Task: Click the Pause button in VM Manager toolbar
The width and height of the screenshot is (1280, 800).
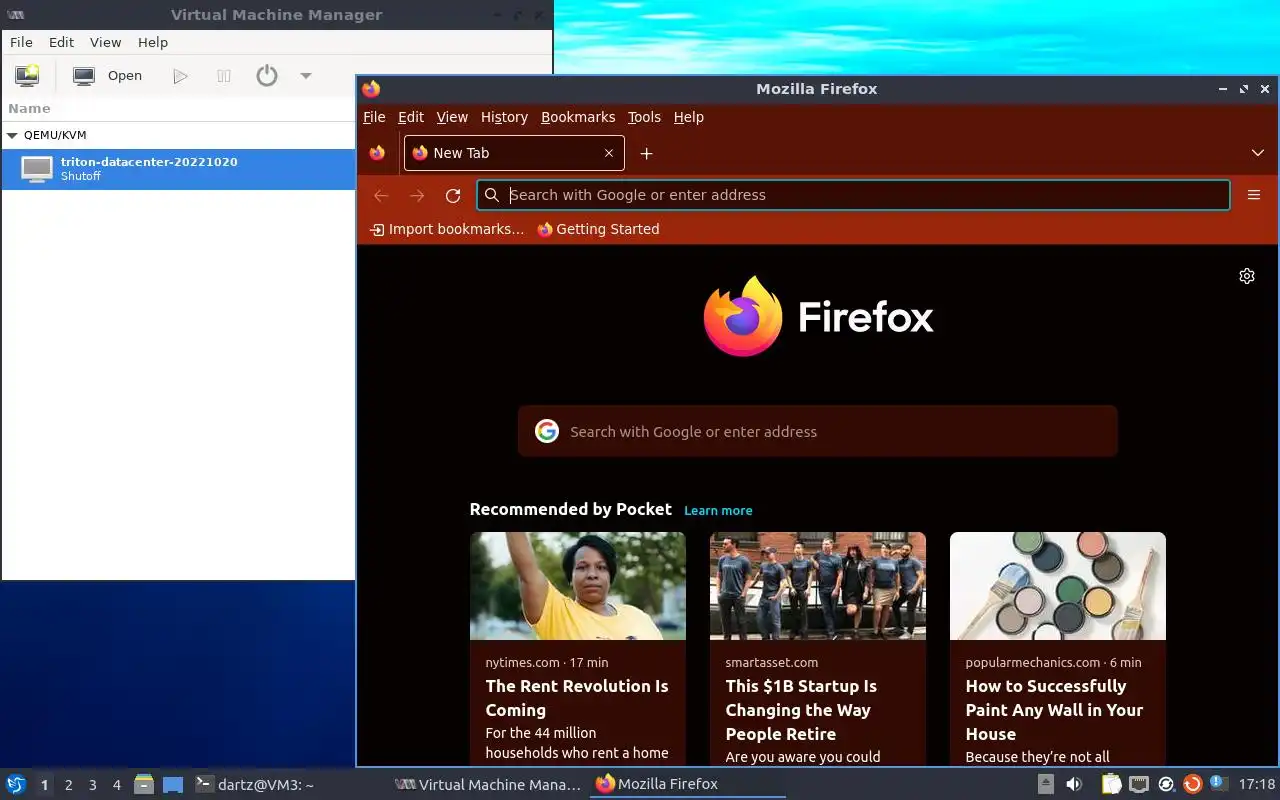Action: [x=224, y=76]
